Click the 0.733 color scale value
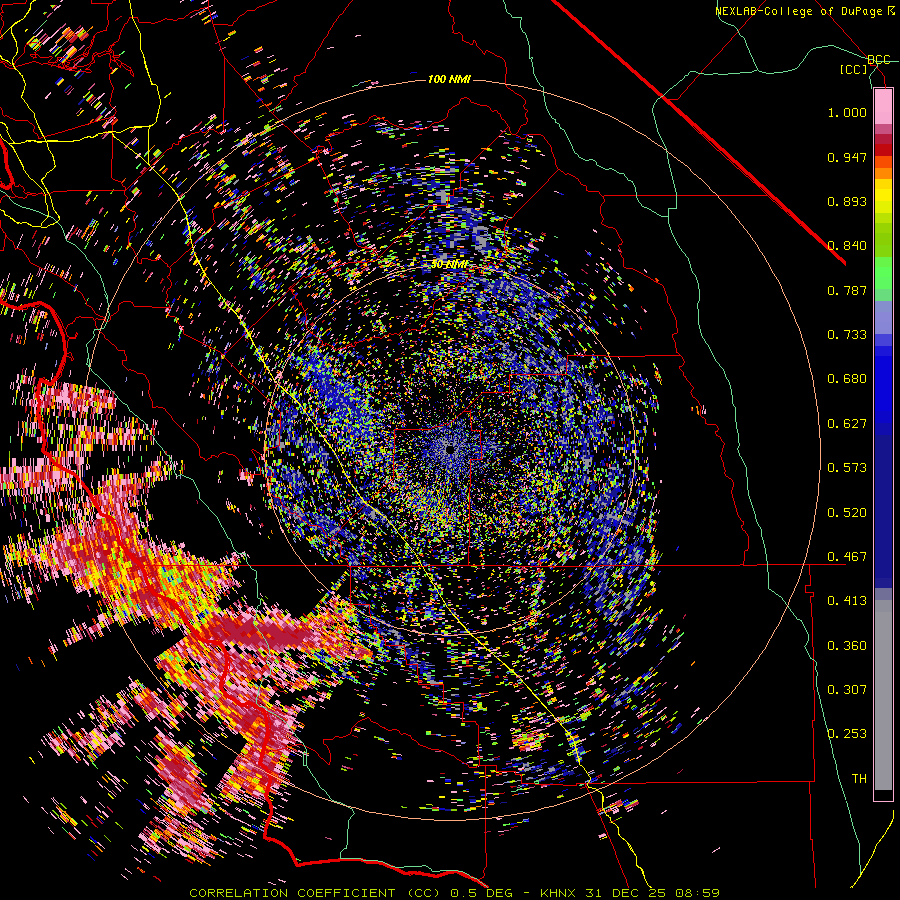The width and height of the screenshot is (900, 900). pos(847,335)
